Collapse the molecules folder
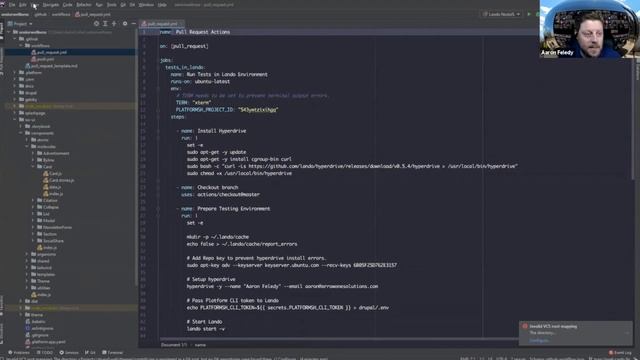 click(27, 147)
